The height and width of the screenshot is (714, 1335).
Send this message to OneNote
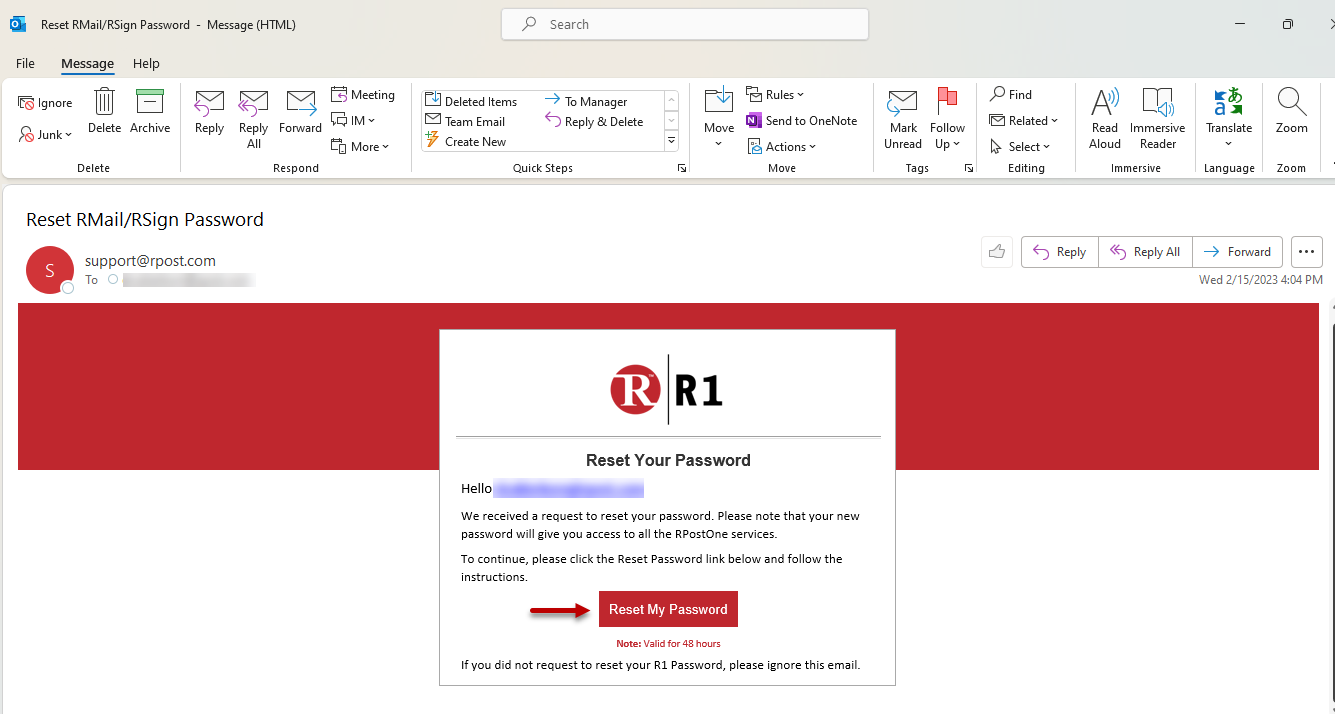click(x=801, y=121)
